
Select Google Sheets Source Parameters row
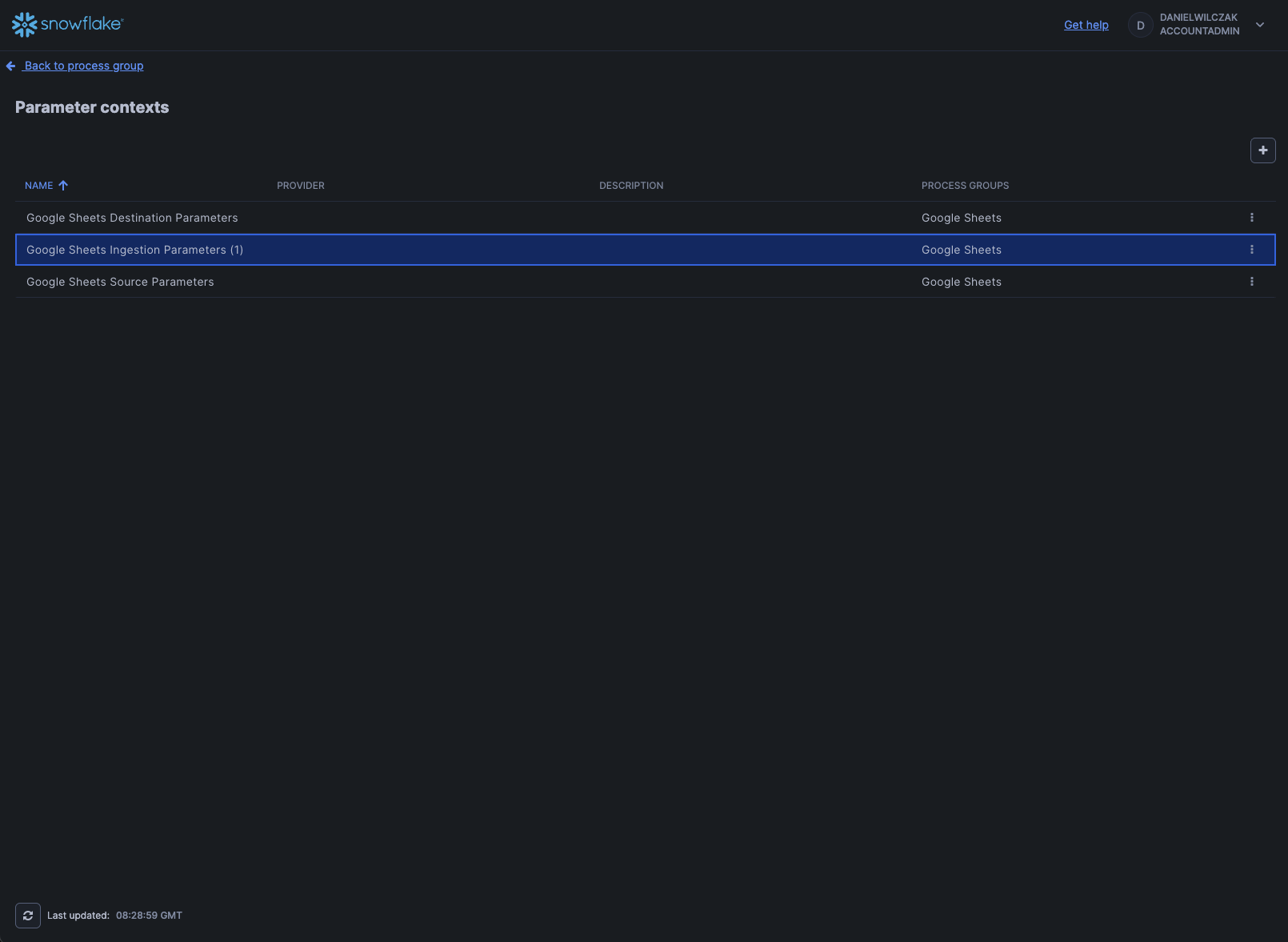point(120,282)
